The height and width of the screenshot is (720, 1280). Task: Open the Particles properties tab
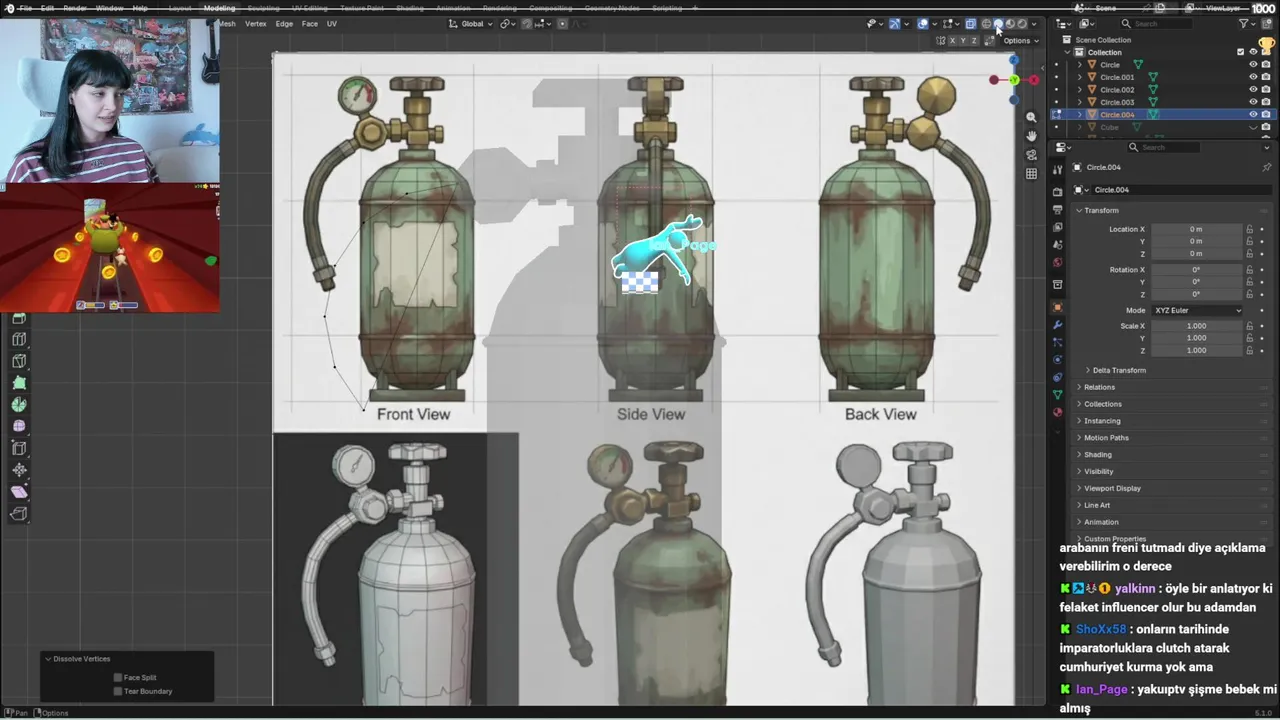coord(1058,342)
